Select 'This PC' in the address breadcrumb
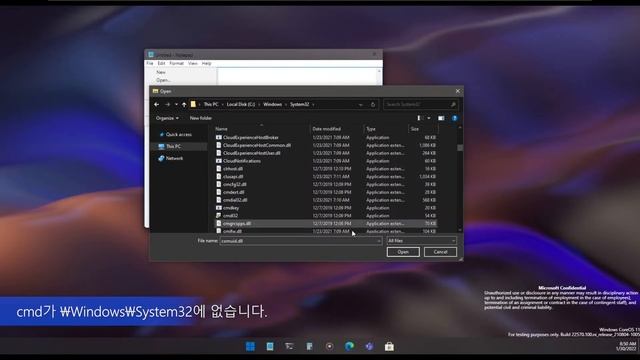Viewport: 640px width, 360px height. pos(211,104)
